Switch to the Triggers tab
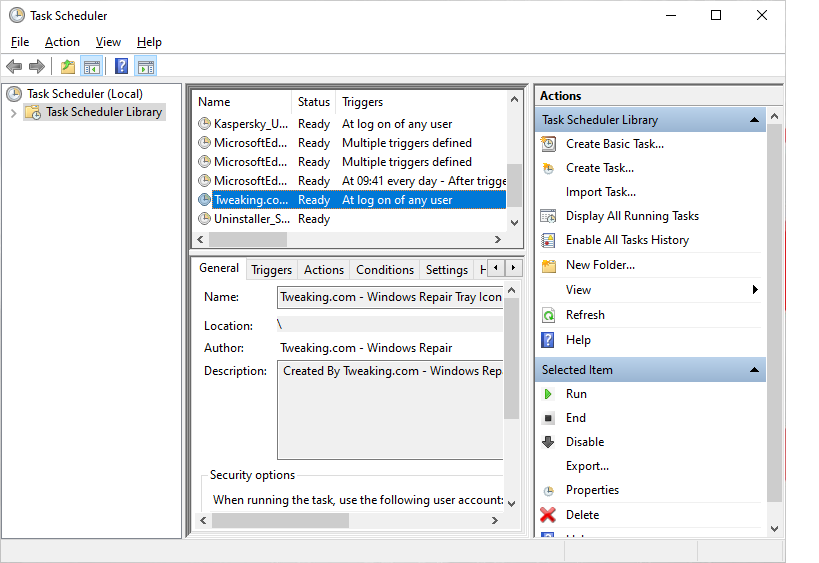Image resolution: width=819 pixels, height=563 pixels. point(271,270)
